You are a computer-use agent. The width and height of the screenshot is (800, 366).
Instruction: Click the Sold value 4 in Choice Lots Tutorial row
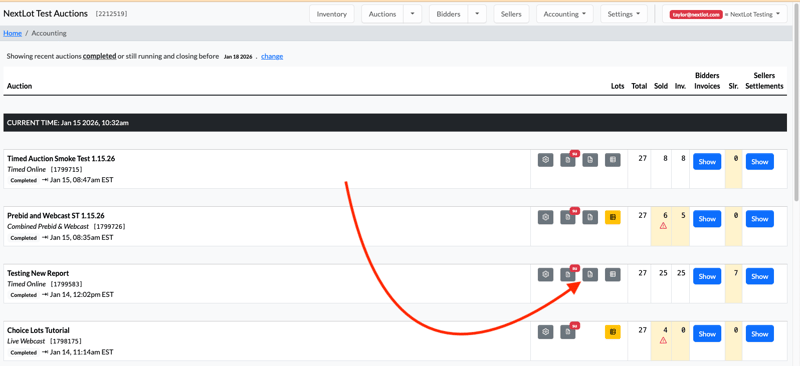[665, 330]
